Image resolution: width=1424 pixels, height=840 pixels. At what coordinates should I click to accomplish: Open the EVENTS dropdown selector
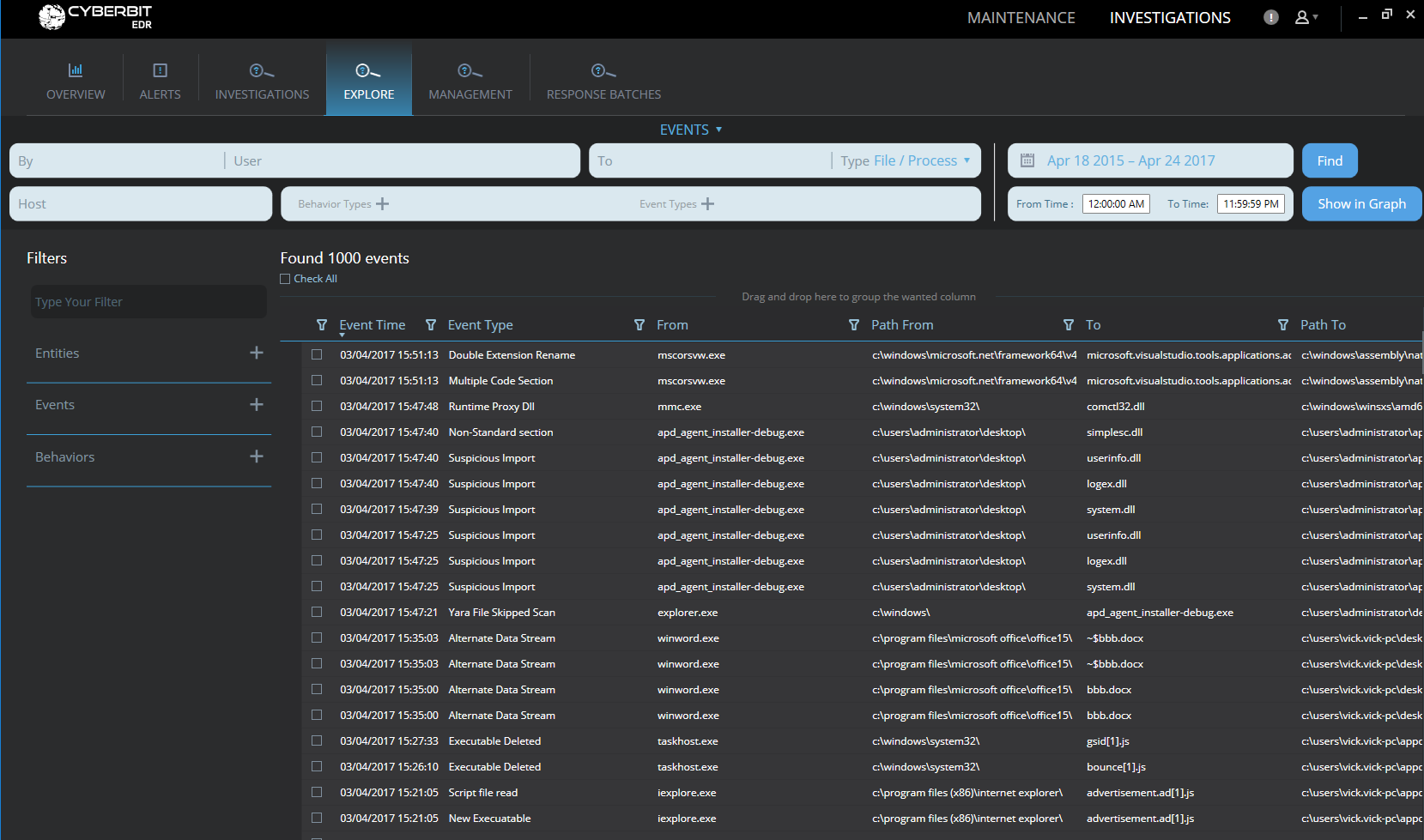(x=691, y=130)
